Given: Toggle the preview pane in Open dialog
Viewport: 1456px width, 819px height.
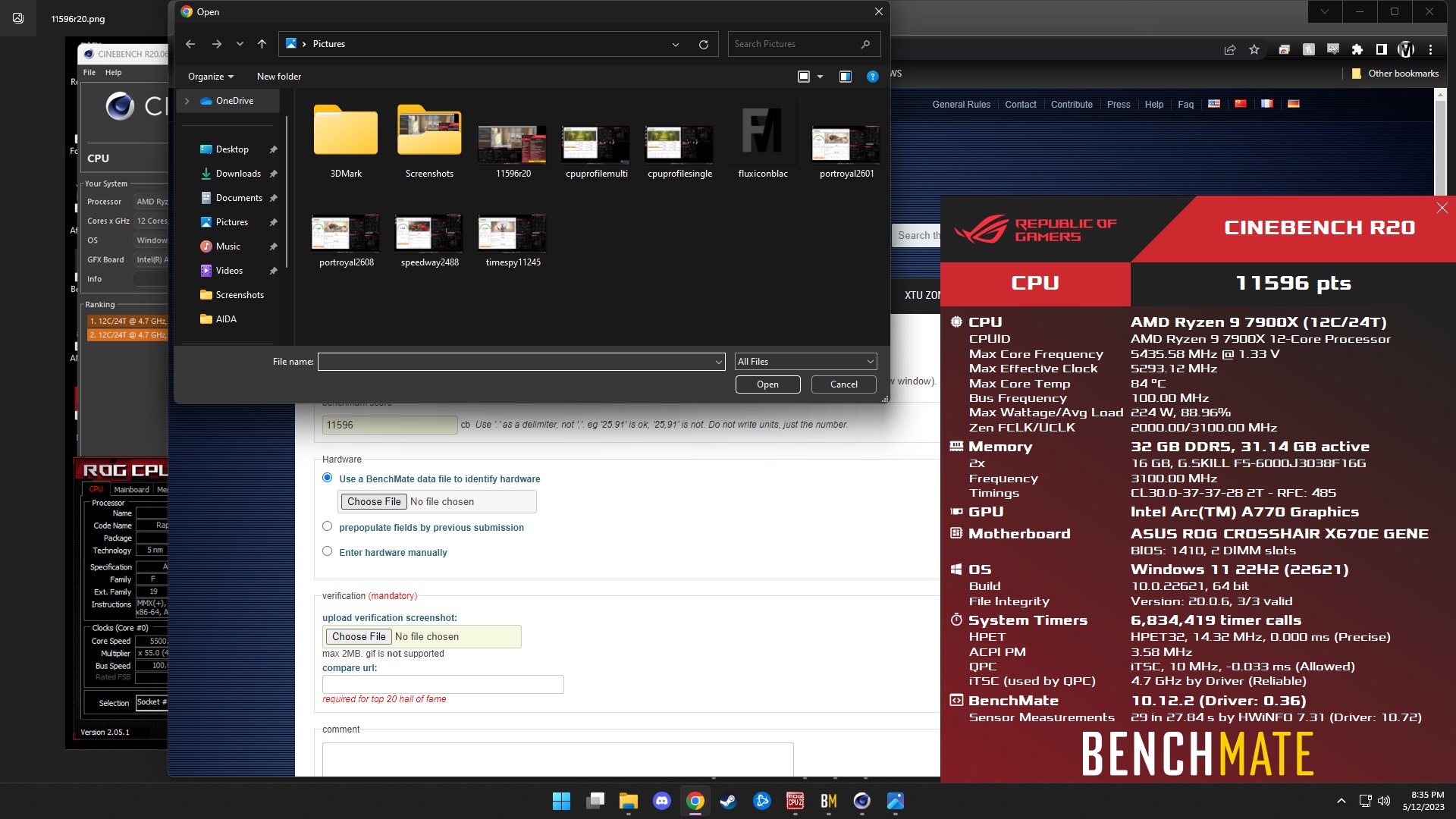Looking at the screenshot, I should tap(846, 77).
